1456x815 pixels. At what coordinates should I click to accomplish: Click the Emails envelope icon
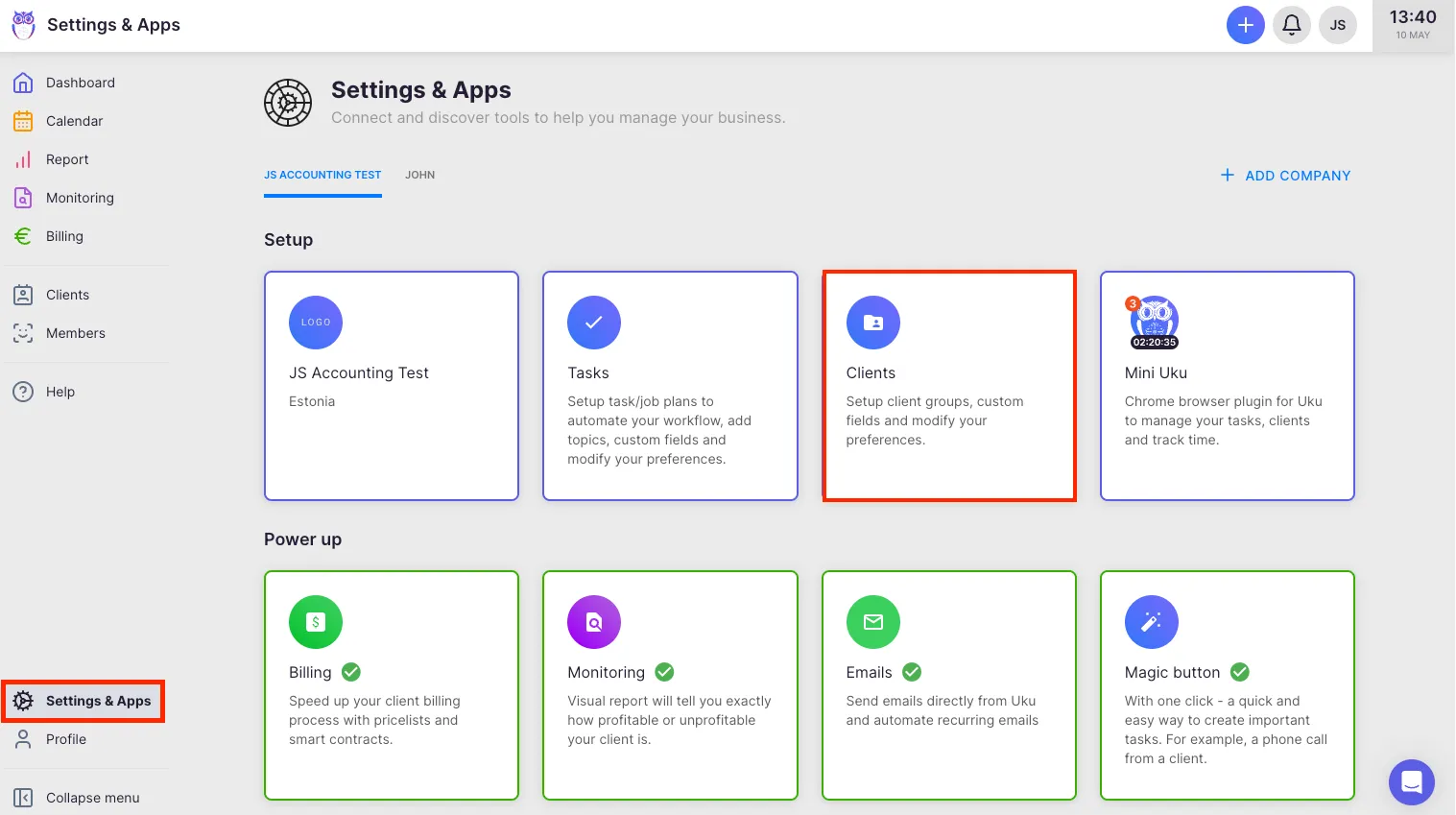point(872,622)
